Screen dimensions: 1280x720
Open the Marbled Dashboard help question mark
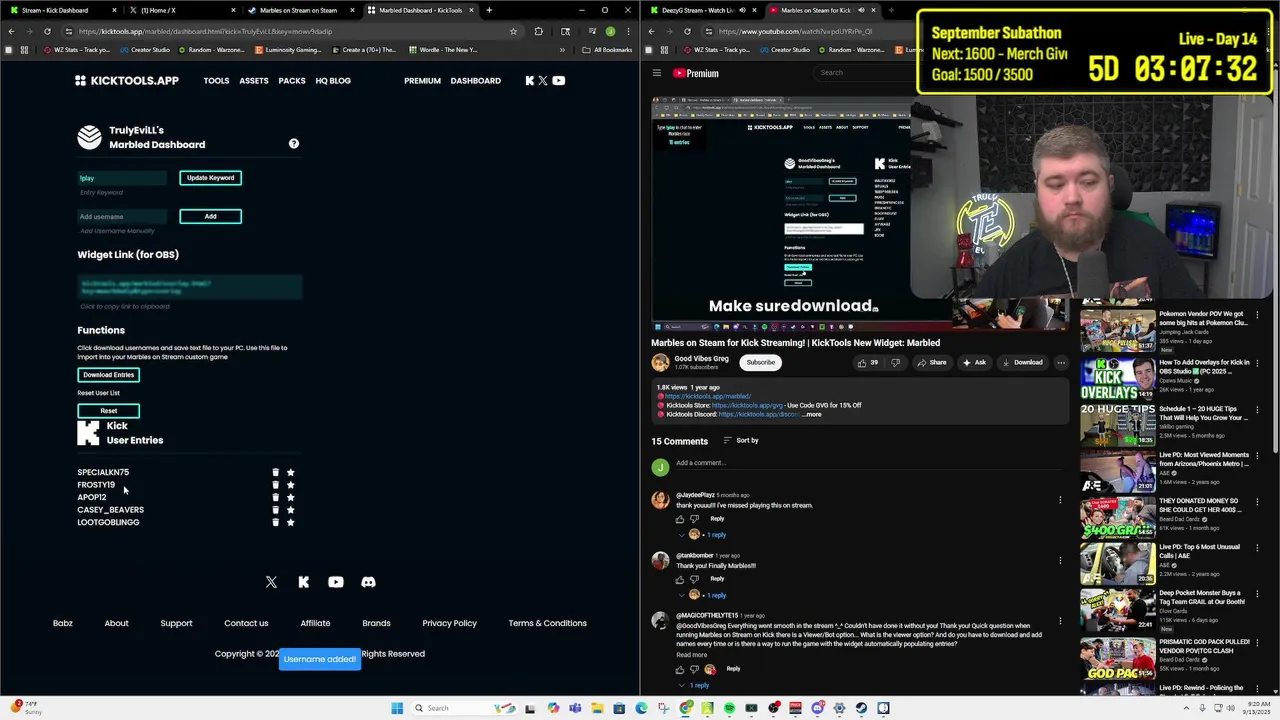(x=294, y=144)
